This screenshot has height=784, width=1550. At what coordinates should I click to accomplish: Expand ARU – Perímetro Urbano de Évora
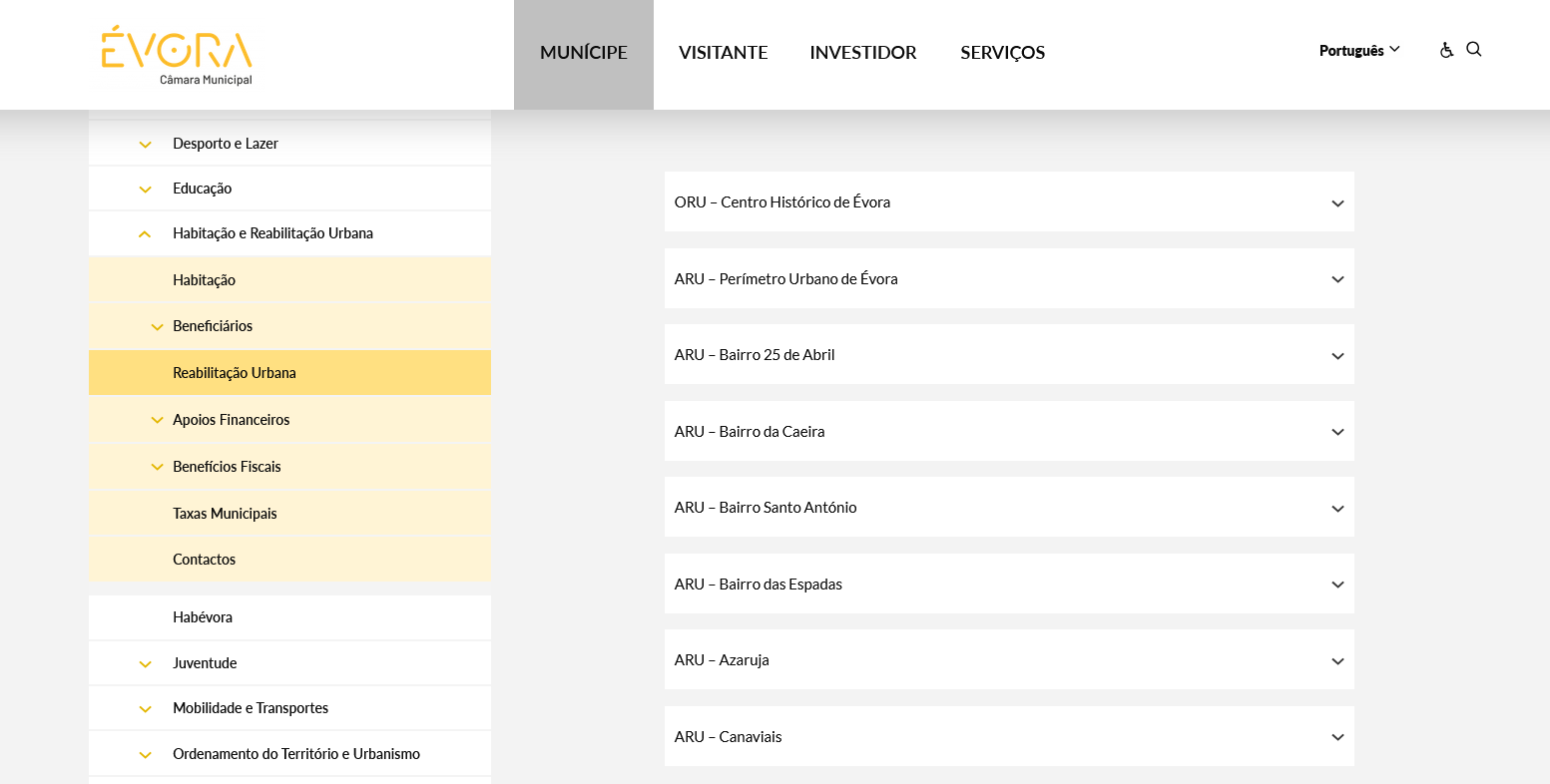coord(1009,278)
